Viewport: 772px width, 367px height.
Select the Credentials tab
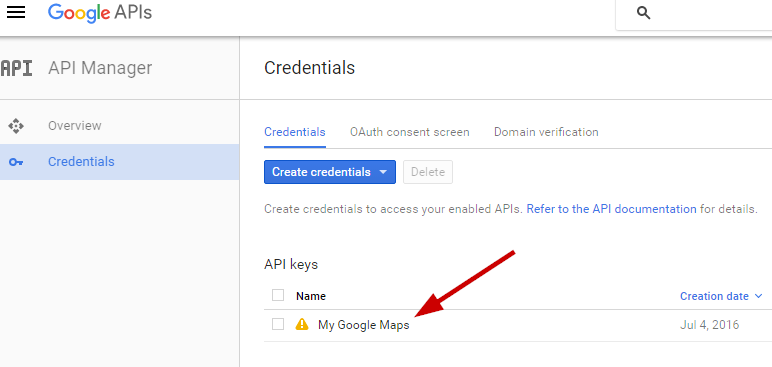click(x=295, y=132)
